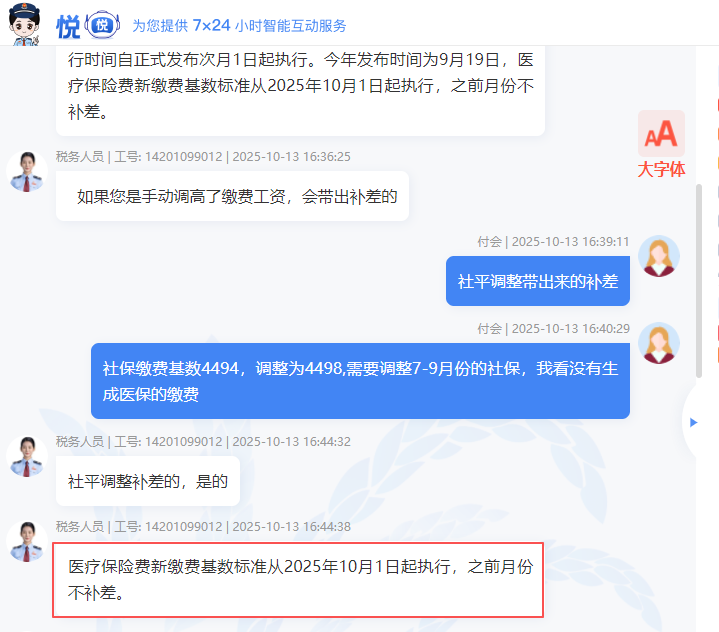The image size is (719, 632).
Task: Toggle the 大字体 large font icon
Action: pyautogui.click(x=661, y=133)
